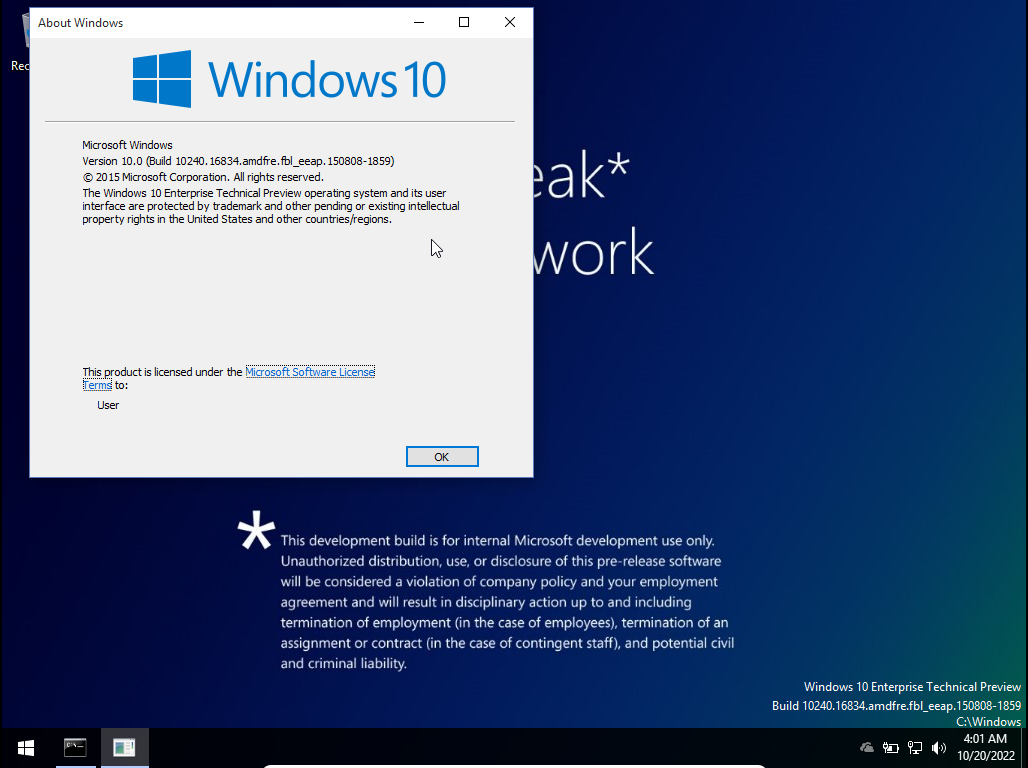Open the Microsoft Software License Terms link
The image size is (1028, 768).
click(309, 372)
